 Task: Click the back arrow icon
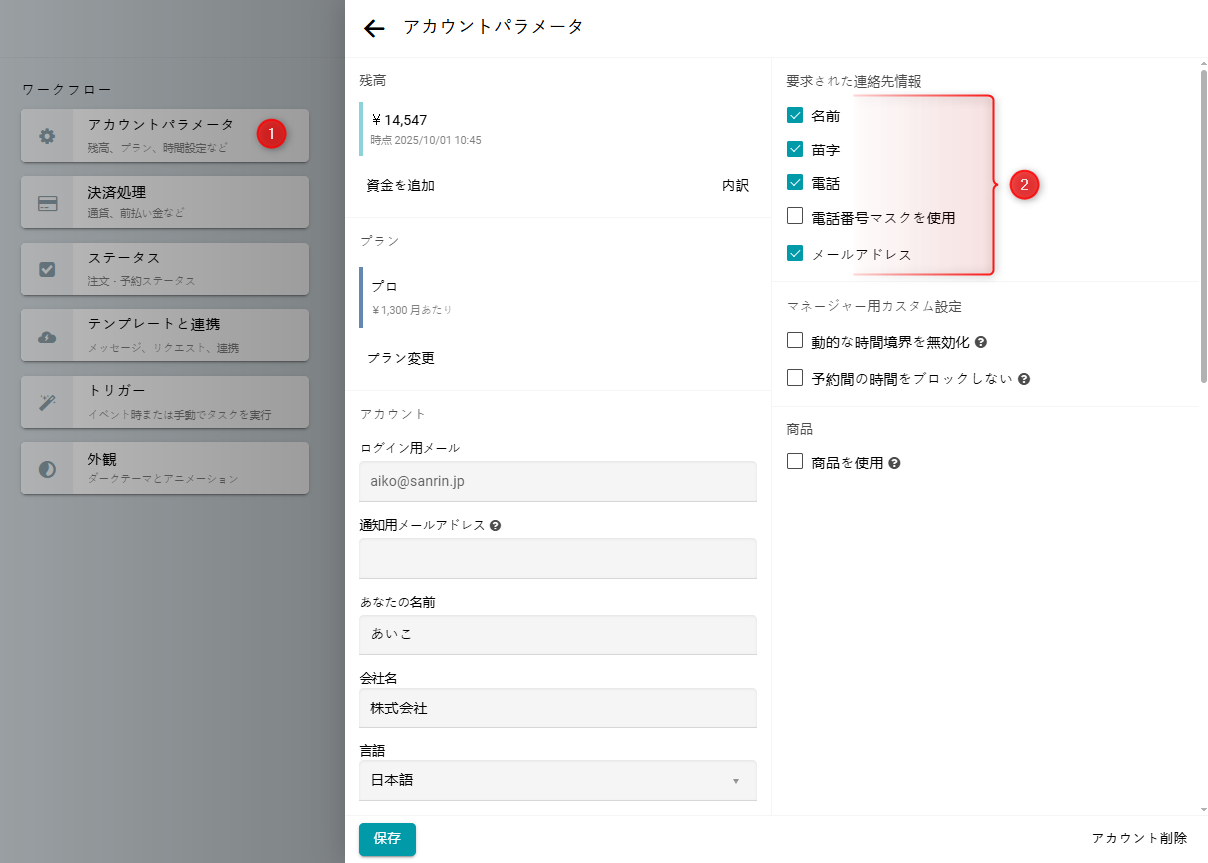(x=374, y=29)
